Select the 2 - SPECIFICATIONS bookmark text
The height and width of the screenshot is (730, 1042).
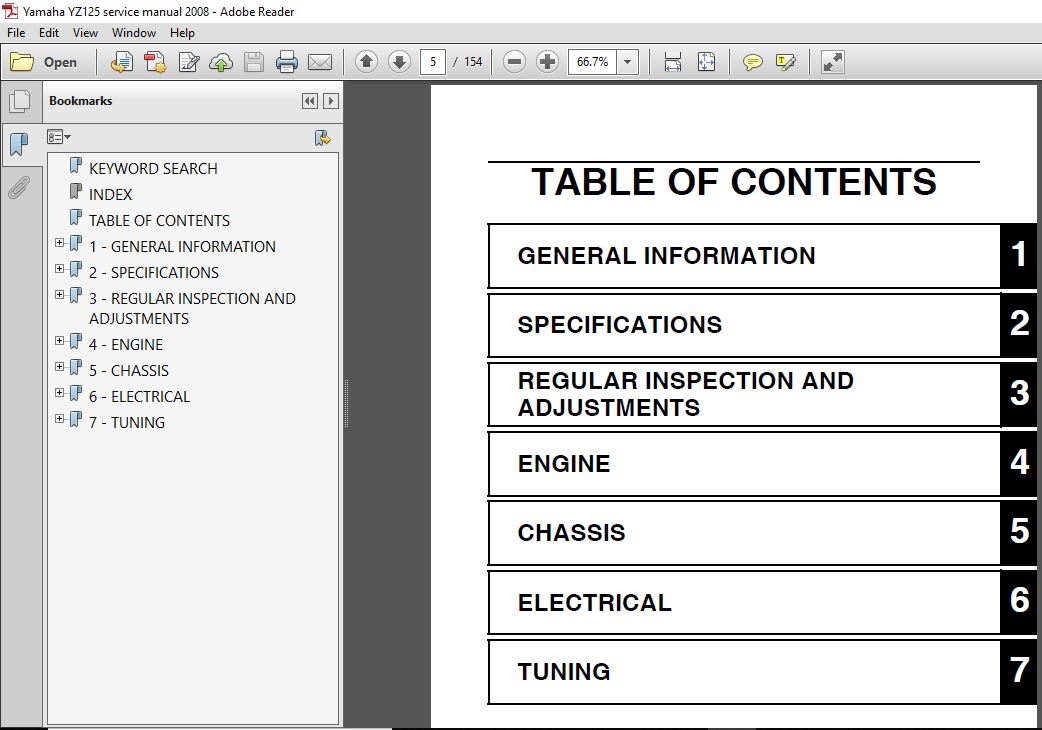(x=154, y=273)
